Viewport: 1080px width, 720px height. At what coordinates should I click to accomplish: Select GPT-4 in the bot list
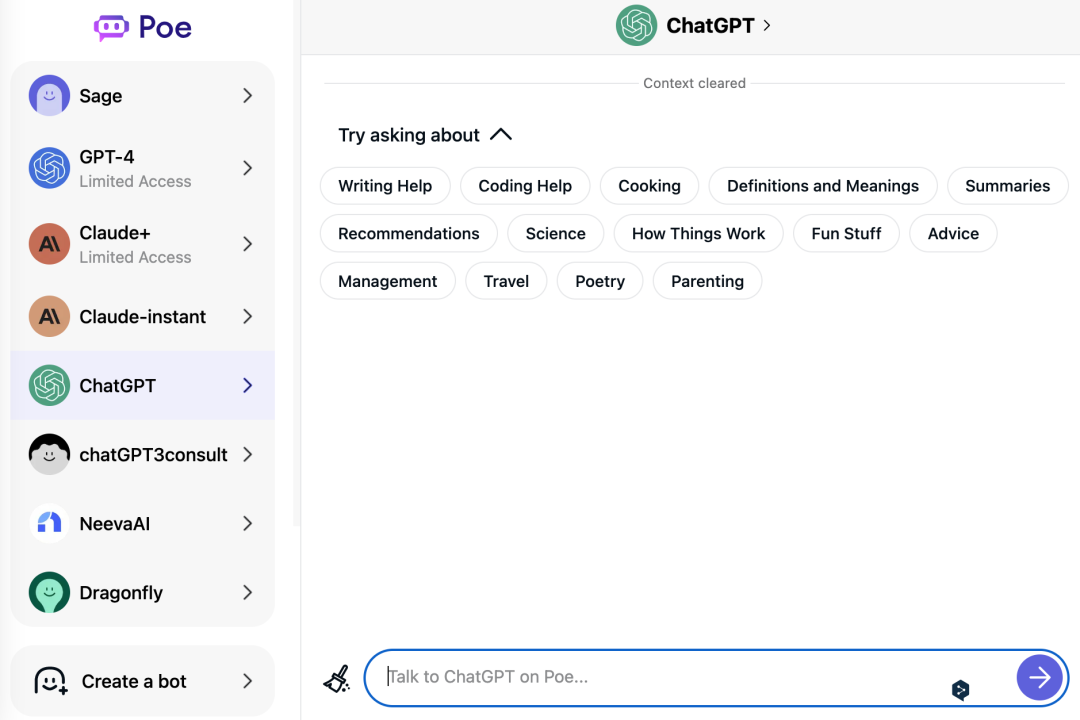(143, 167)
